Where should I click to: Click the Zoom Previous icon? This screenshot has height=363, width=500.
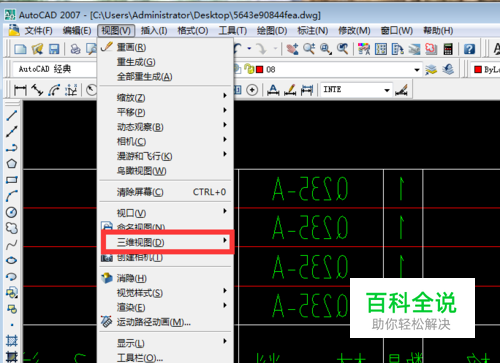(342, 49)
